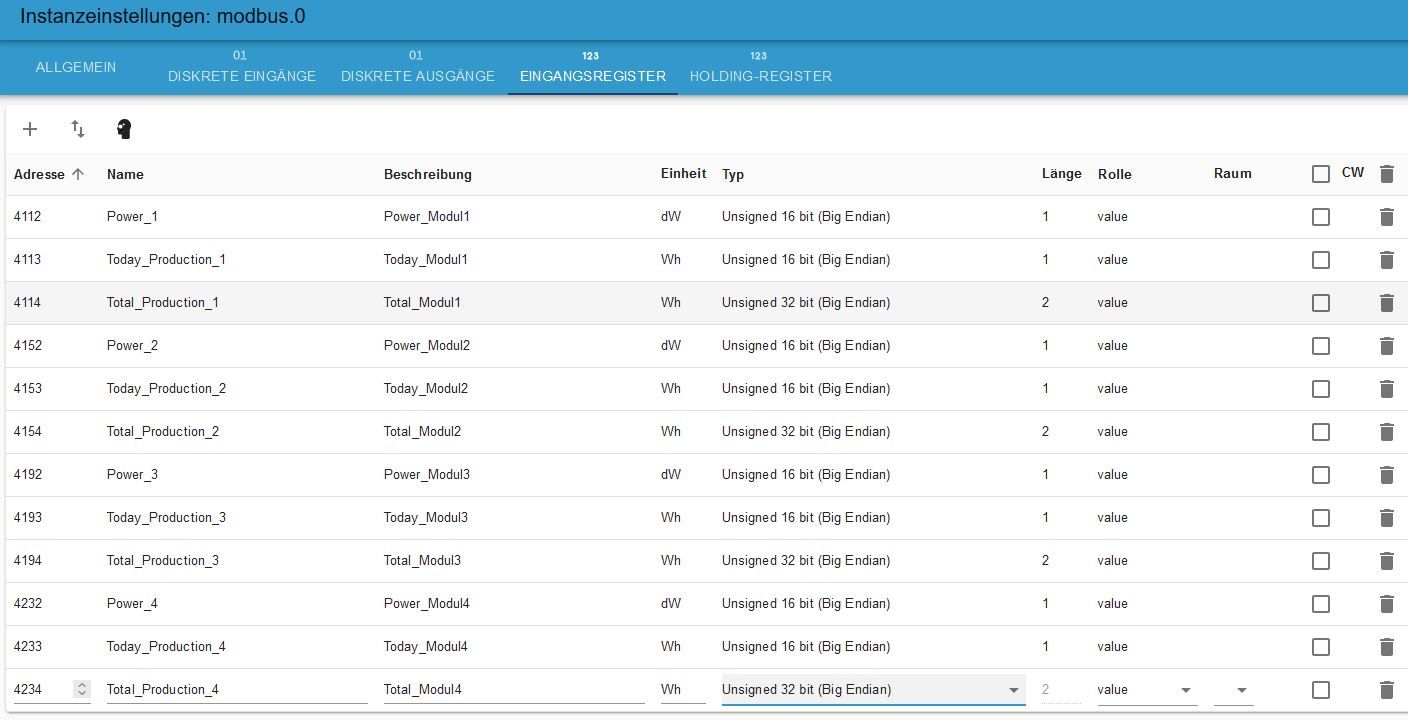Sort table by Raum column header
The image size is (1408, 720).
pyautogui.click(x=1233, y=173)
